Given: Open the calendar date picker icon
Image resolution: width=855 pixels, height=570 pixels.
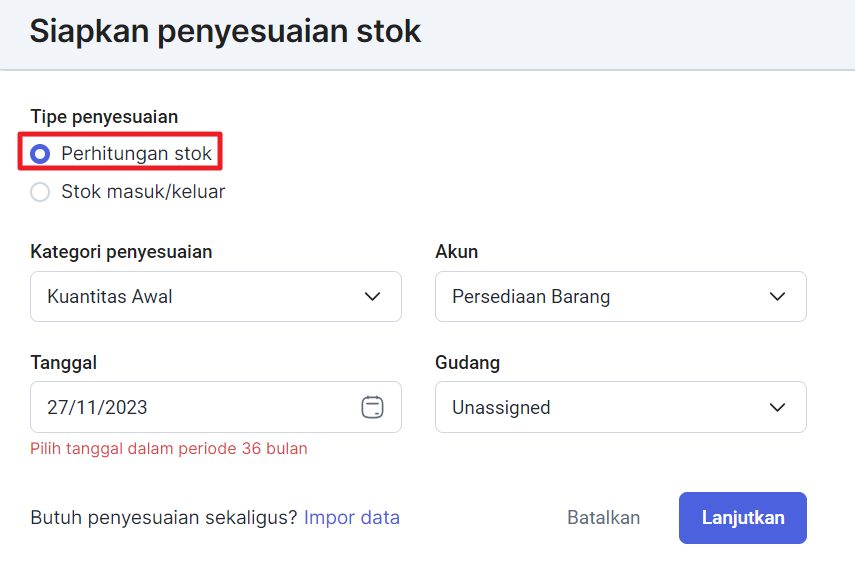Looking at the screenshot, I should (x=372, y=407).
